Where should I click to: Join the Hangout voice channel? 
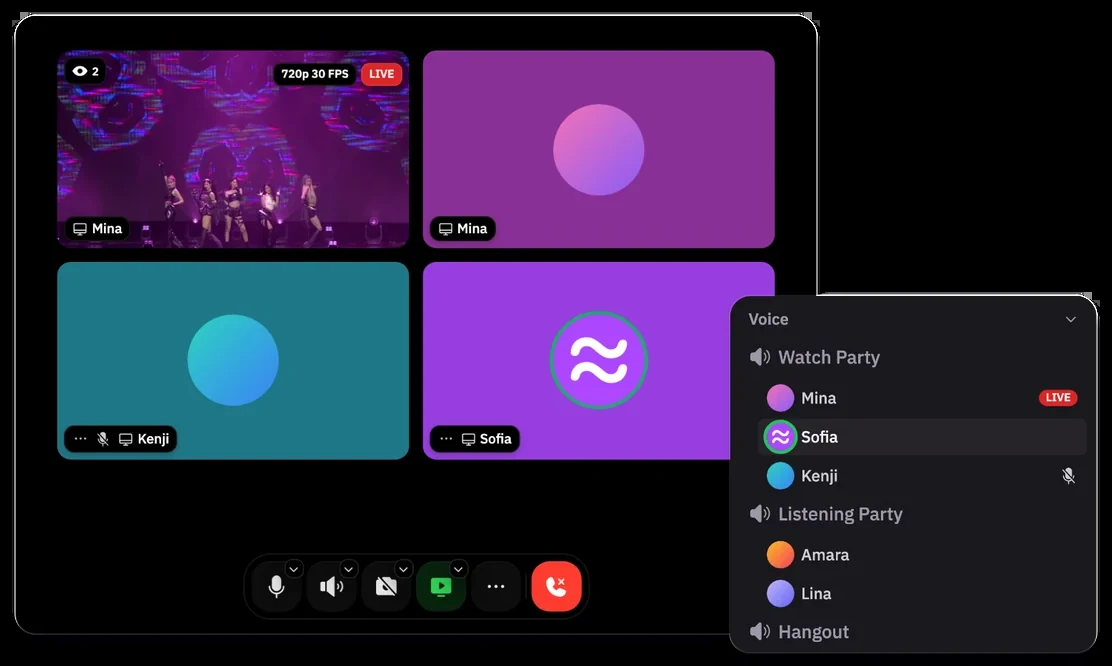coord(799,632)
